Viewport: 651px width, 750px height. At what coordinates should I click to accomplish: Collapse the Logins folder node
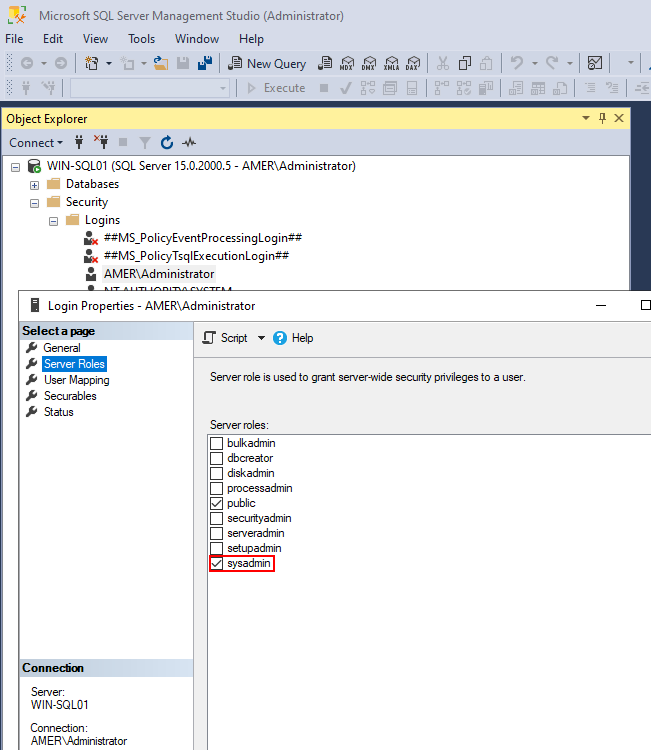pos(54,221)
